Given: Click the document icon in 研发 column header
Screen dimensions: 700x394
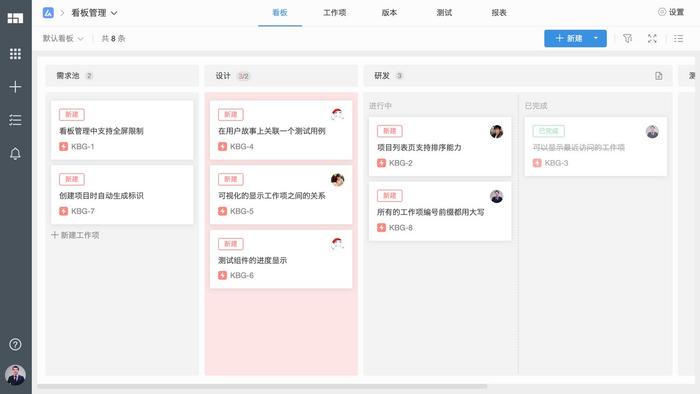Looking at the screenshot, I should pyautogui.click(x=659, y=76).
